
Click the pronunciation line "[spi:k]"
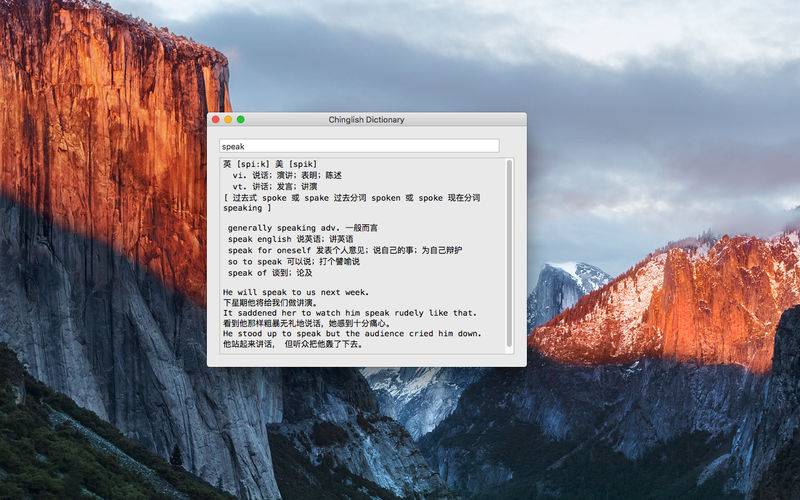click(253, 164)
